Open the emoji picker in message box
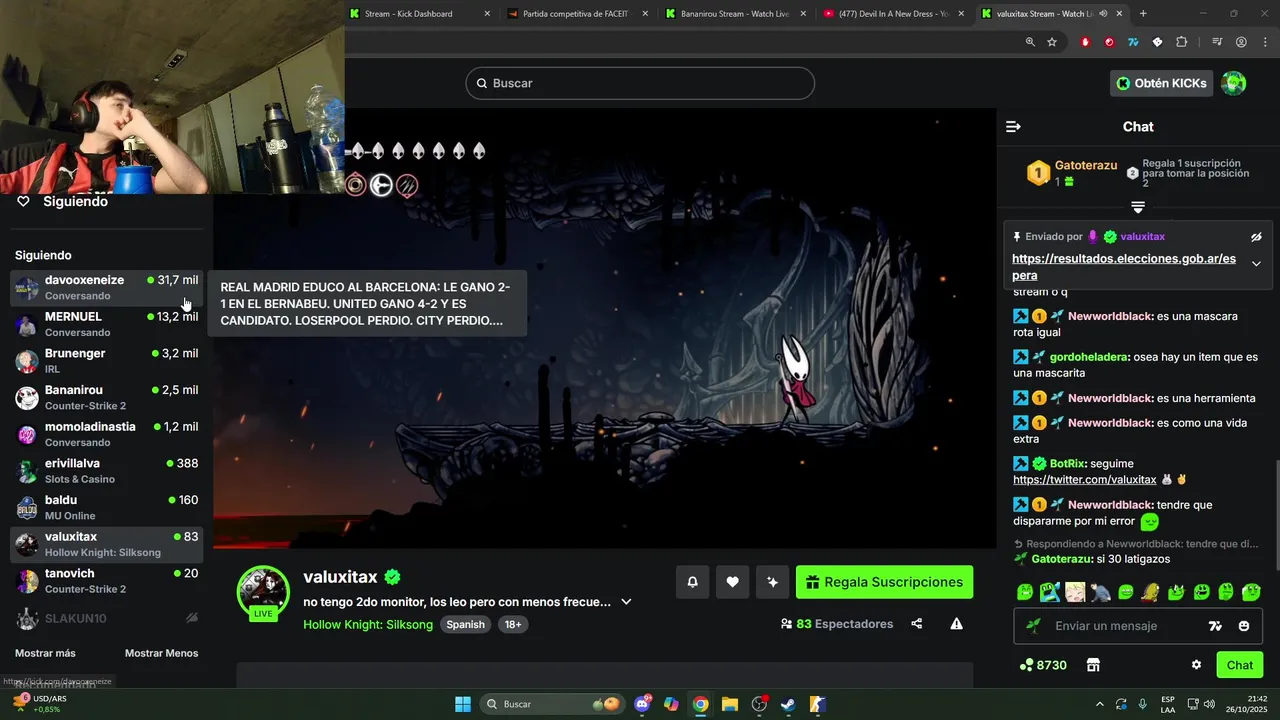The width and height of the screenshot is (1280, 720). (1244, 626)
